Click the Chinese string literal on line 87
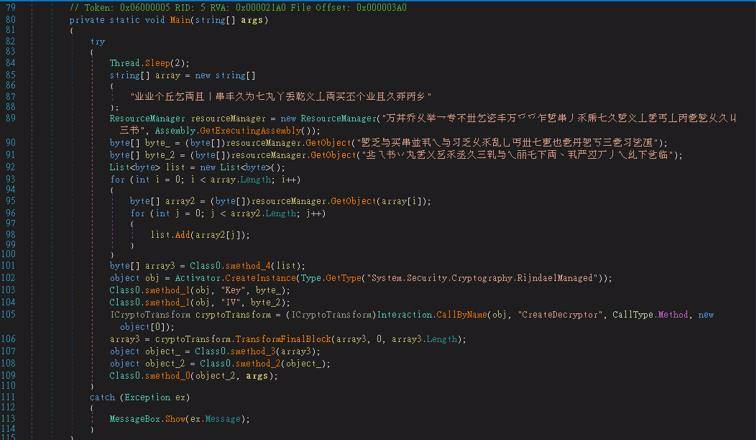 point(281,97)
